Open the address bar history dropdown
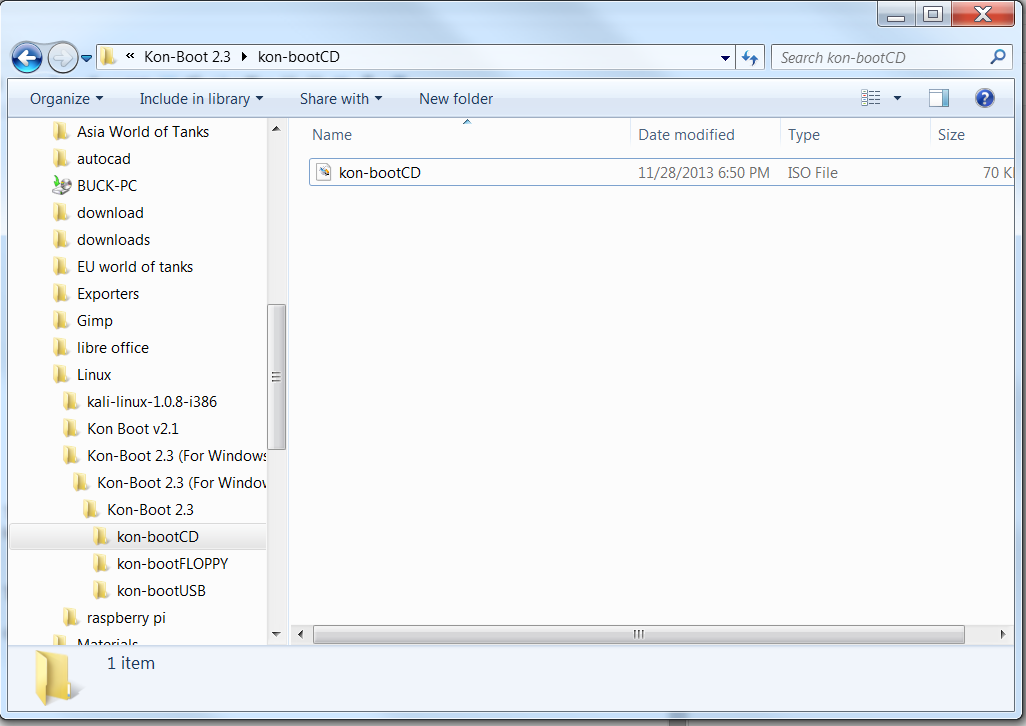This screenshot has height=726, width=1026. tap(725, 58)
